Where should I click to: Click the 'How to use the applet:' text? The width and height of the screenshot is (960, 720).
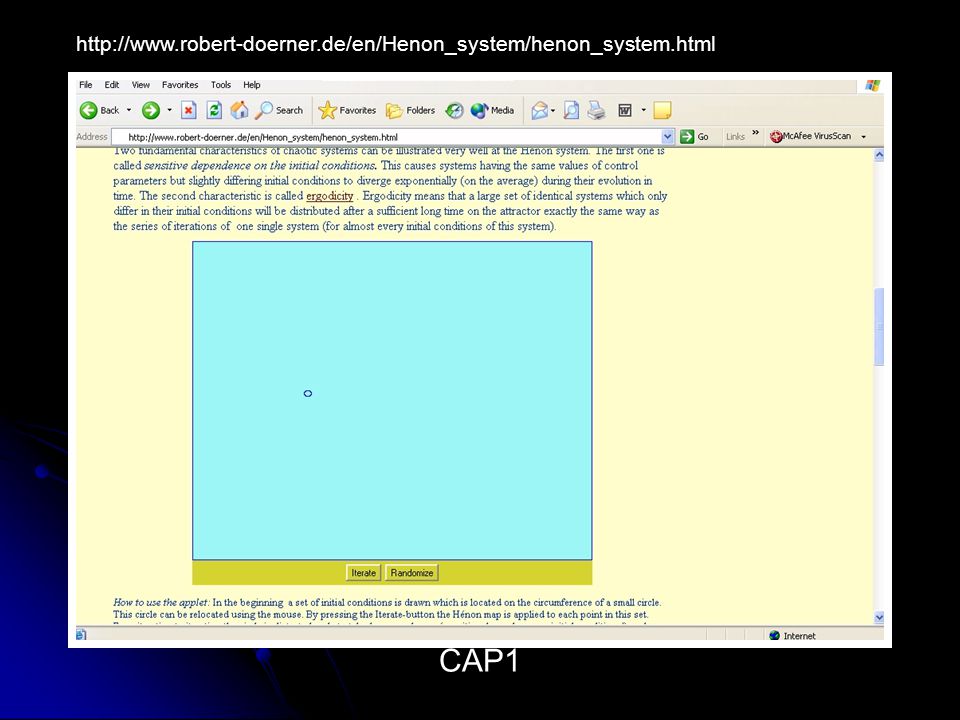(x=162, y=602)
